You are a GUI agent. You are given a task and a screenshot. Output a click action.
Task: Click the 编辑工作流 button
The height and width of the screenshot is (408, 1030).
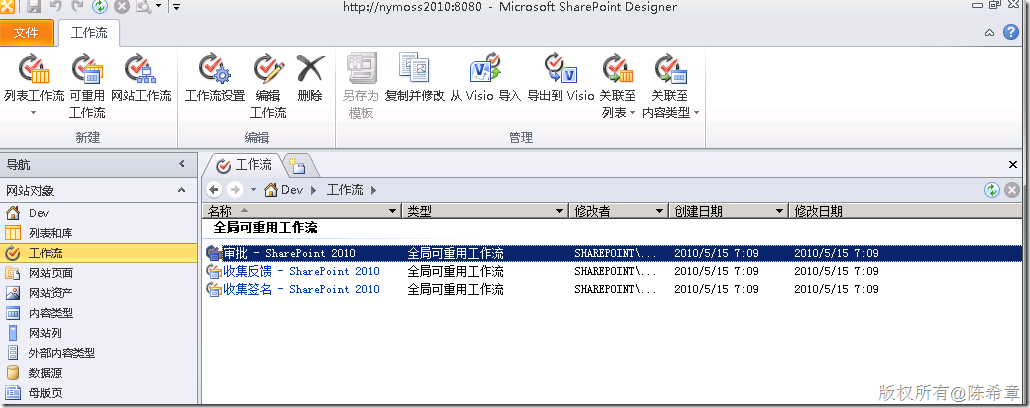click(x=268, y=85)
